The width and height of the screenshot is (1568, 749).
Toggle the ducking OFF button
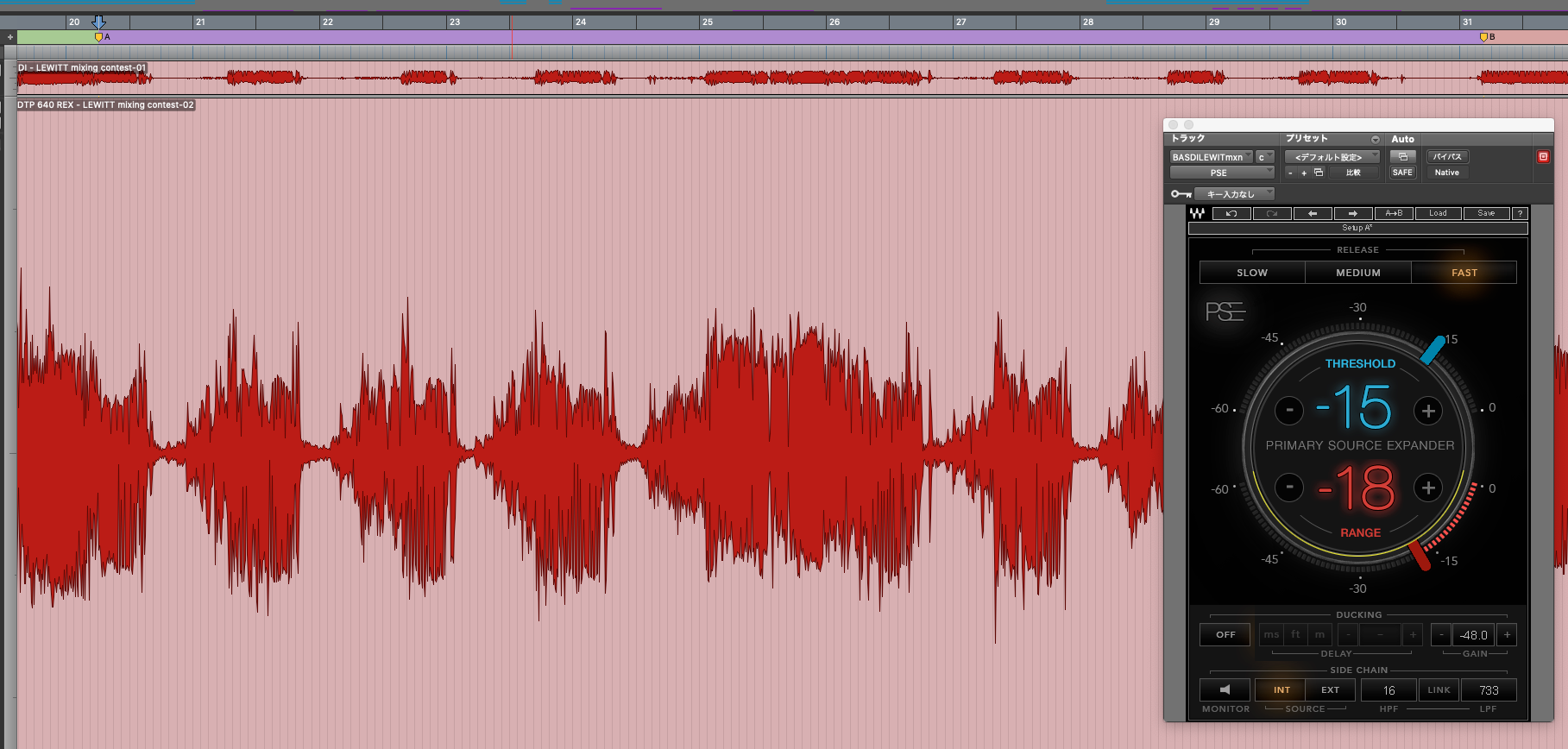pyautogui.click(x=1225, y=635)
